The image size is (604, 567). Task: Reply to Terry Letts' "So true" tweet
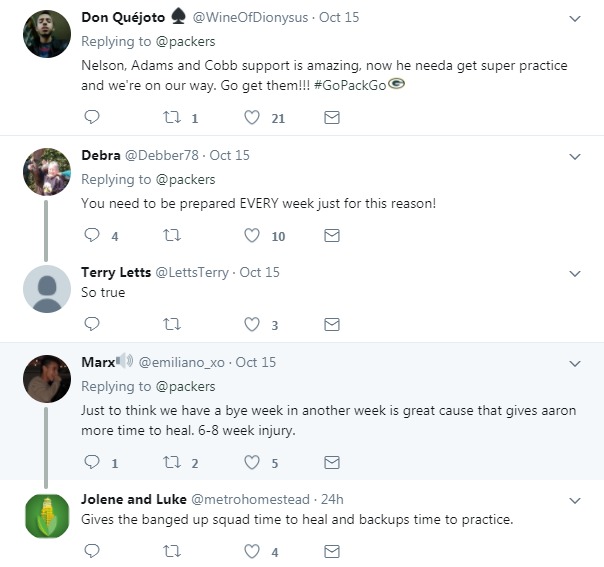click(92, 324)
